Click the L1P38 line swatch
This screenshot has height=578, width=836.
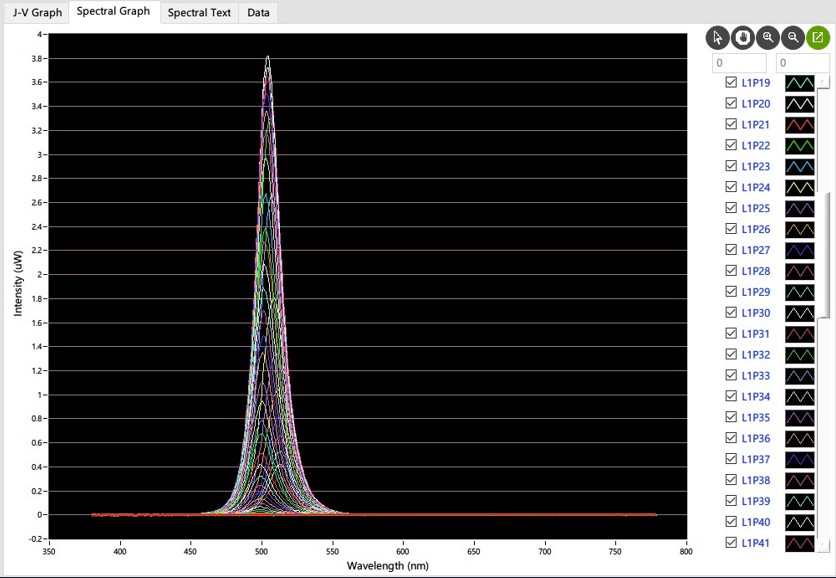point(800,480)
